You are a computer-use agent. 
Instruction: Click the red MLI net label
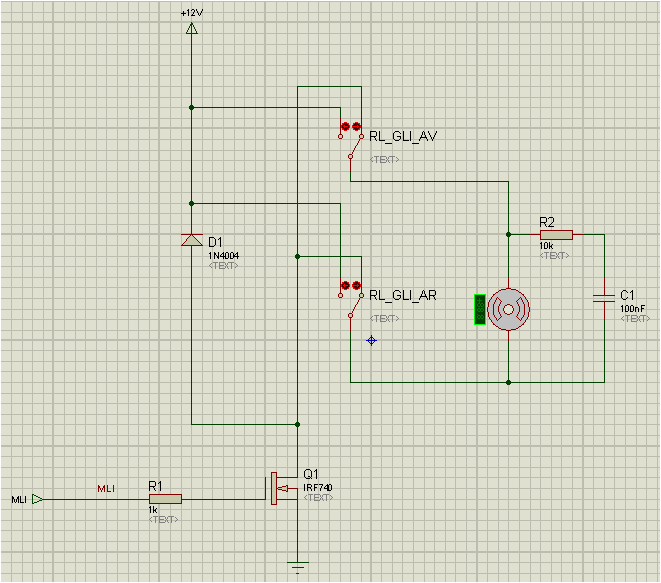(106, 488)
